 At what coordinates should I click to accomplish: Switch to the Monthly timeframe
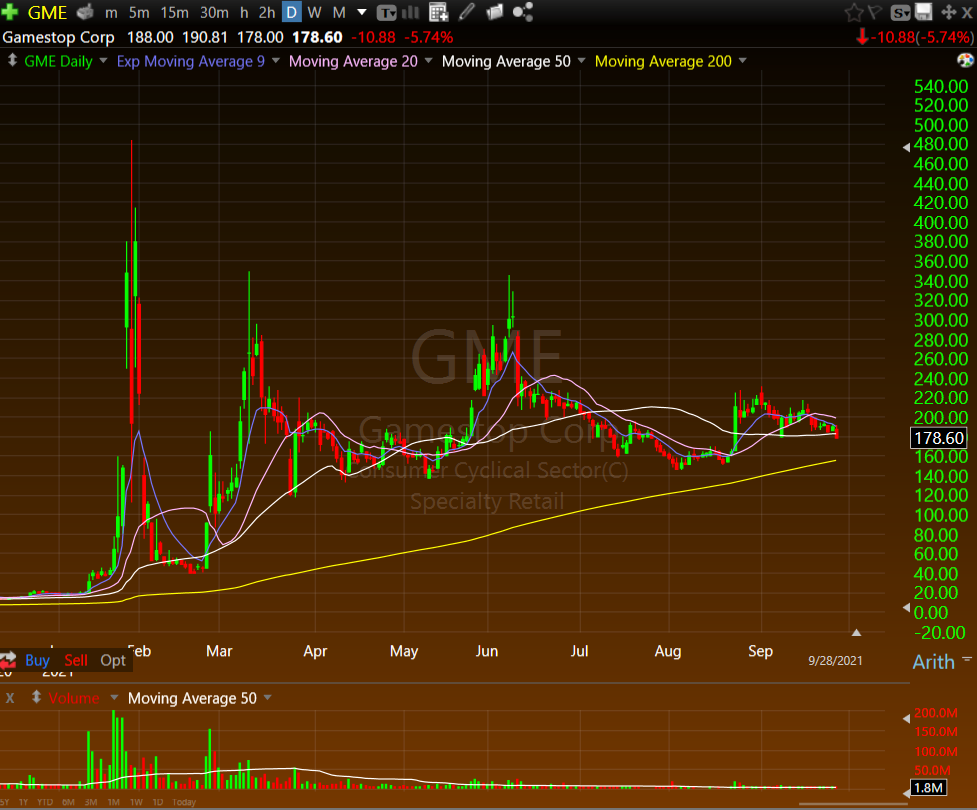339,12
